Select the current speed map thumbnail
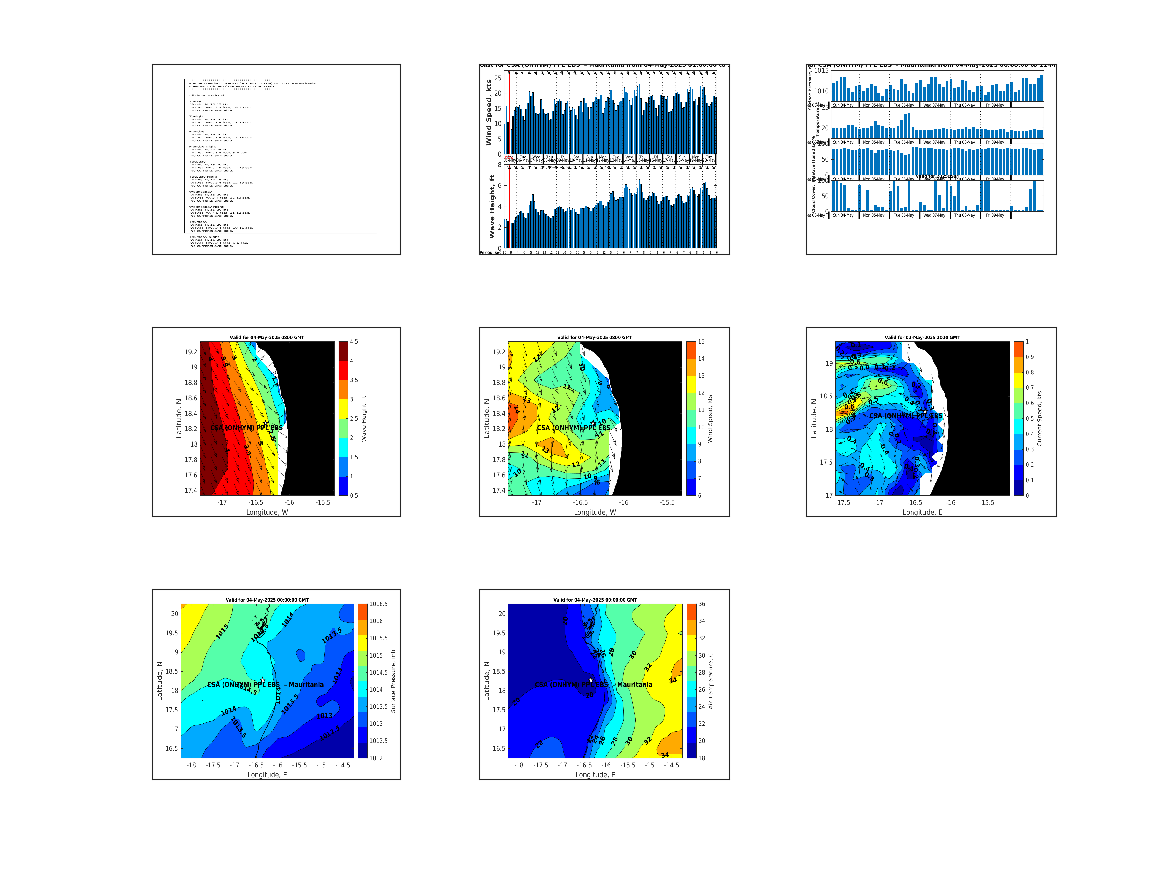Viewport: 1167px width, 875px height. point(931,422)
